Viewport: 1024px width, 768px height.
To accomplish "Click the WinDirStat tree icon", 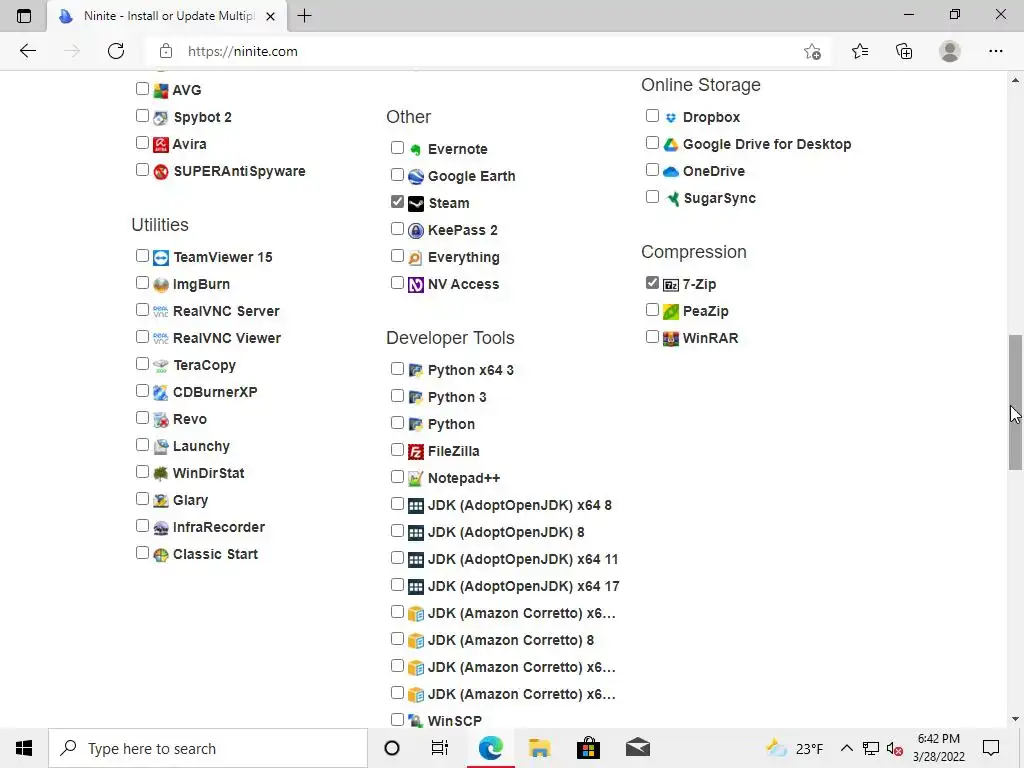I will coord(161,473).
